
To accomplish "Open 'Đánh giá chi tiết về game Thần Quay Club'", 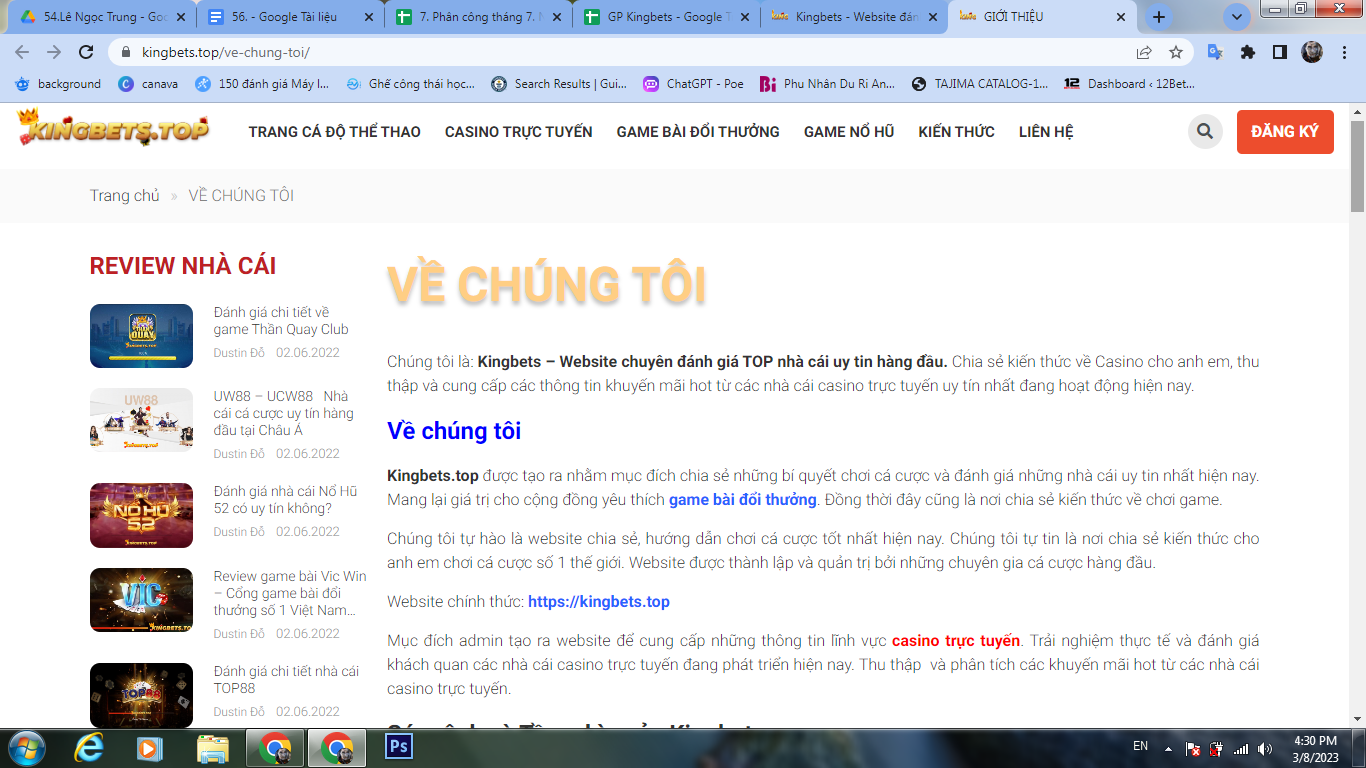I will tap(281, 321).
